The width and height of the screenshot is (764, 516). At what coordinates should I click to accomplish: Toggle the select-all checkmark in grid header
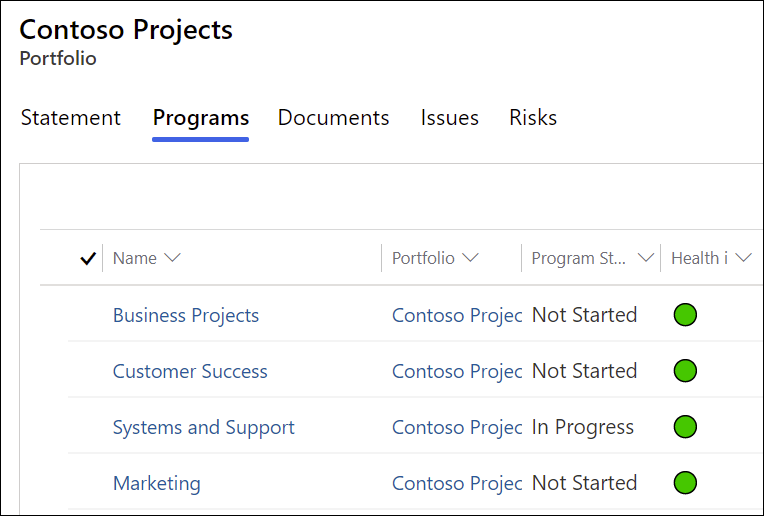tap(87, 258)
